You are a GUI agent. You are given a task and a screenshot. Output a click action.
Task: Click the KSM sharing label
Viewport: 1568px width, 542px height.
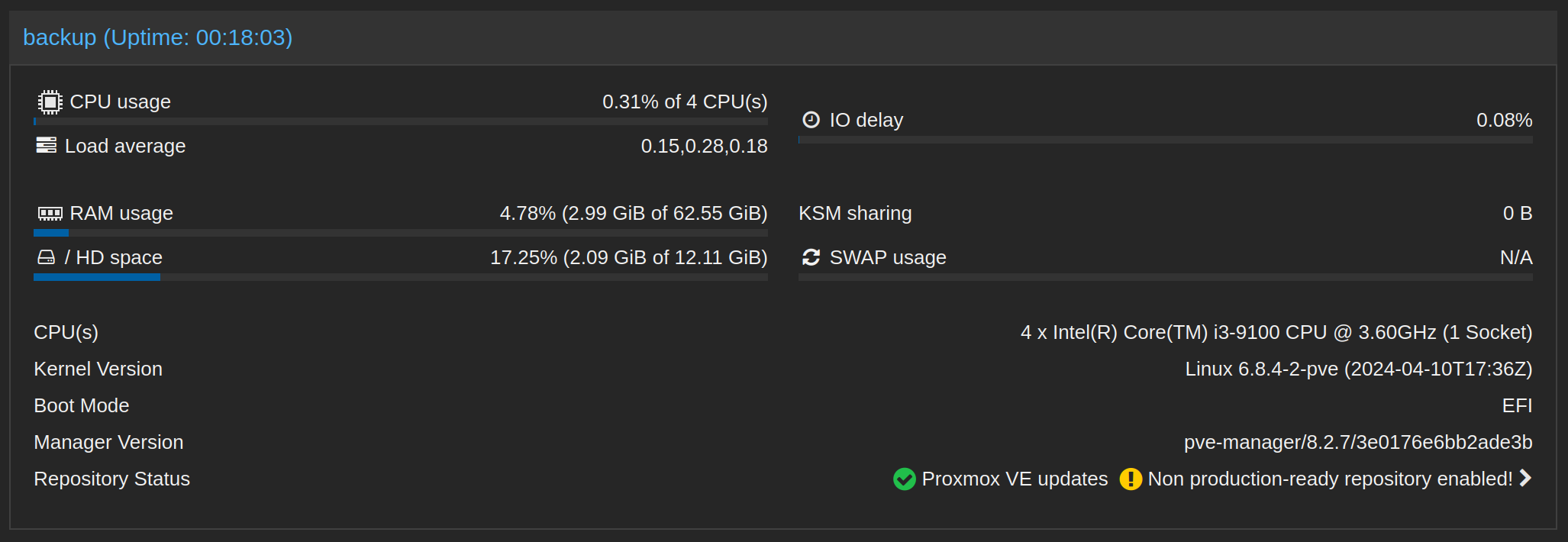(855, 213)
